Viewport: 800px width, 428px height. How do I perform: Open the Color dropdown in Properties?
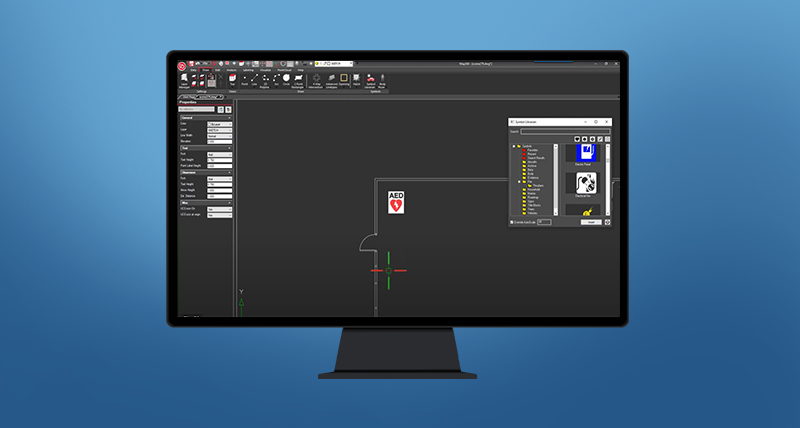tap(218, 124)
